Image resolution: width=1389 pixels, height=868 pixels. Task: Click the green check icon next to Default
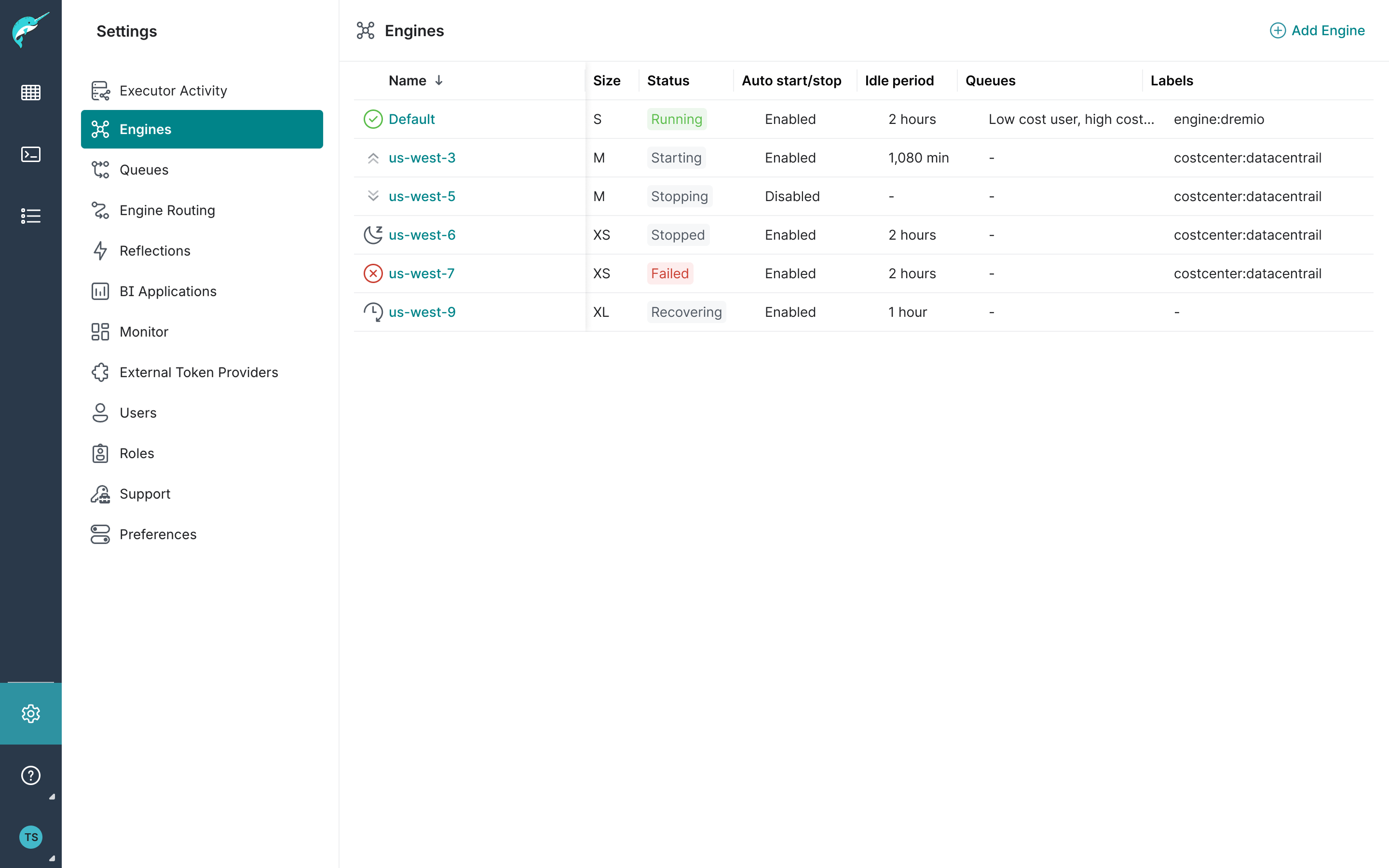click(x=373, y=119)
